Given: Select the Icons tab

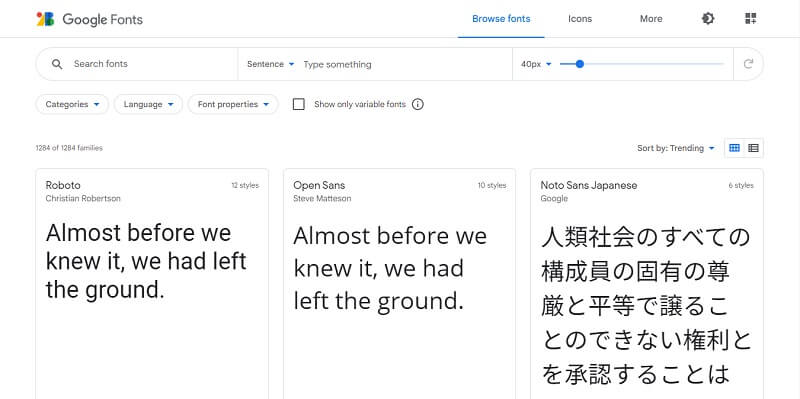Looking at the screenshot, I should click(580, 19).
